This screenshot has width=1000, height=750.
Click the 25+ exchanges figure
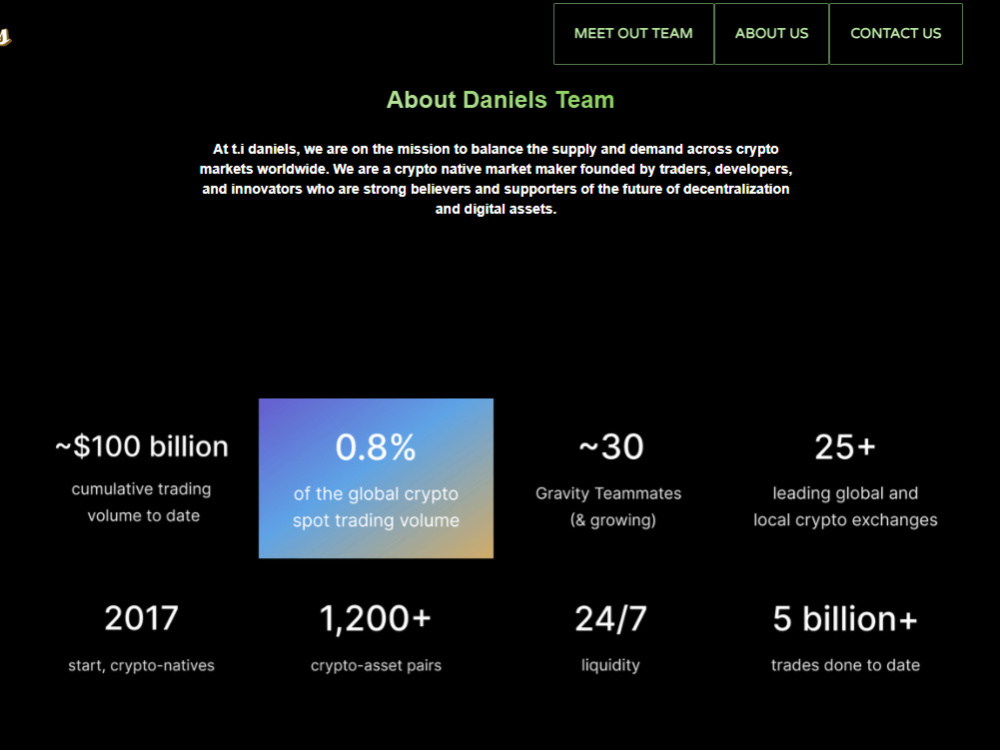point(845,446)
